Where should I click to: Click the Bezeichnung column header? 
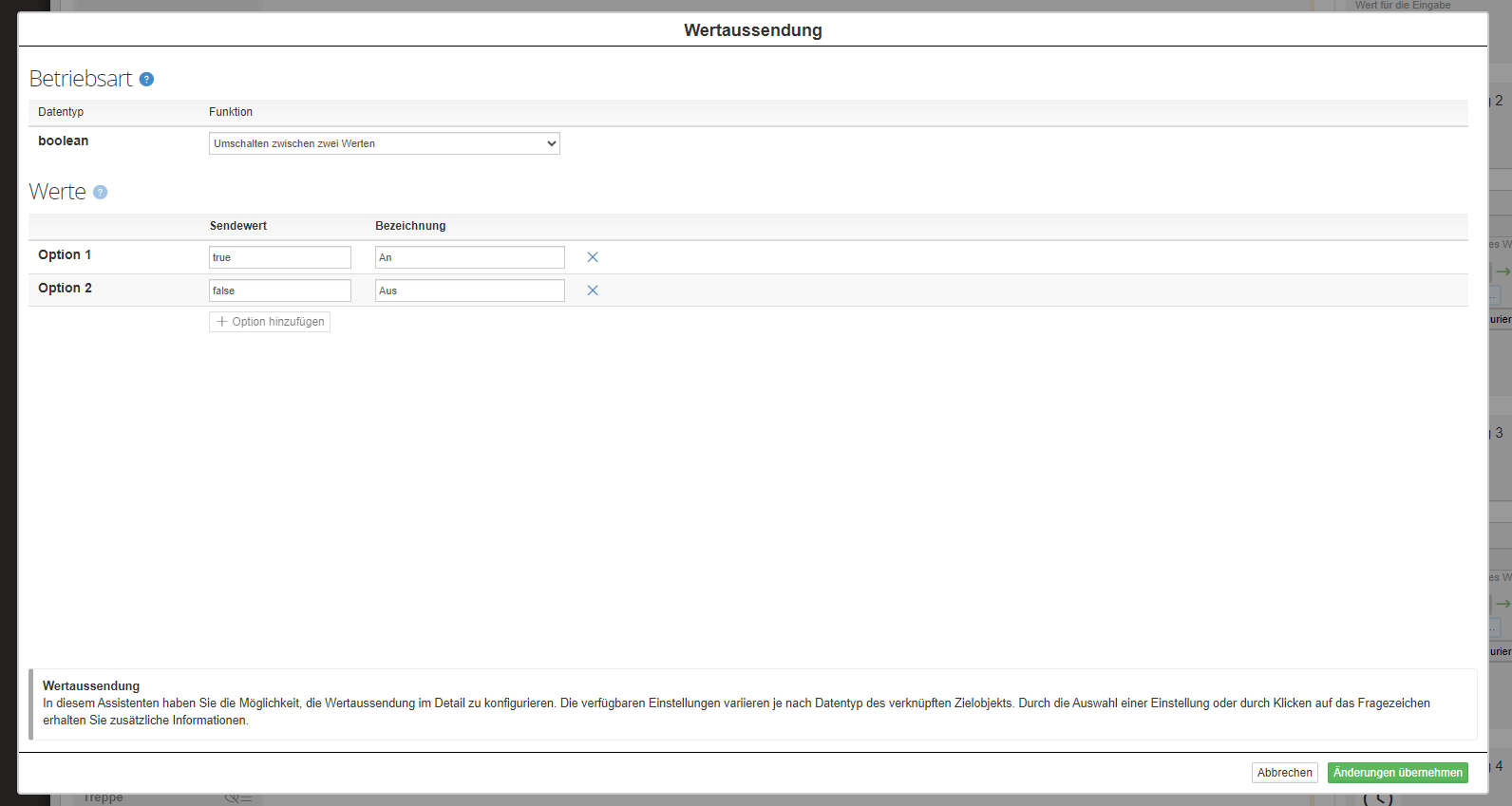pos(410,226)
